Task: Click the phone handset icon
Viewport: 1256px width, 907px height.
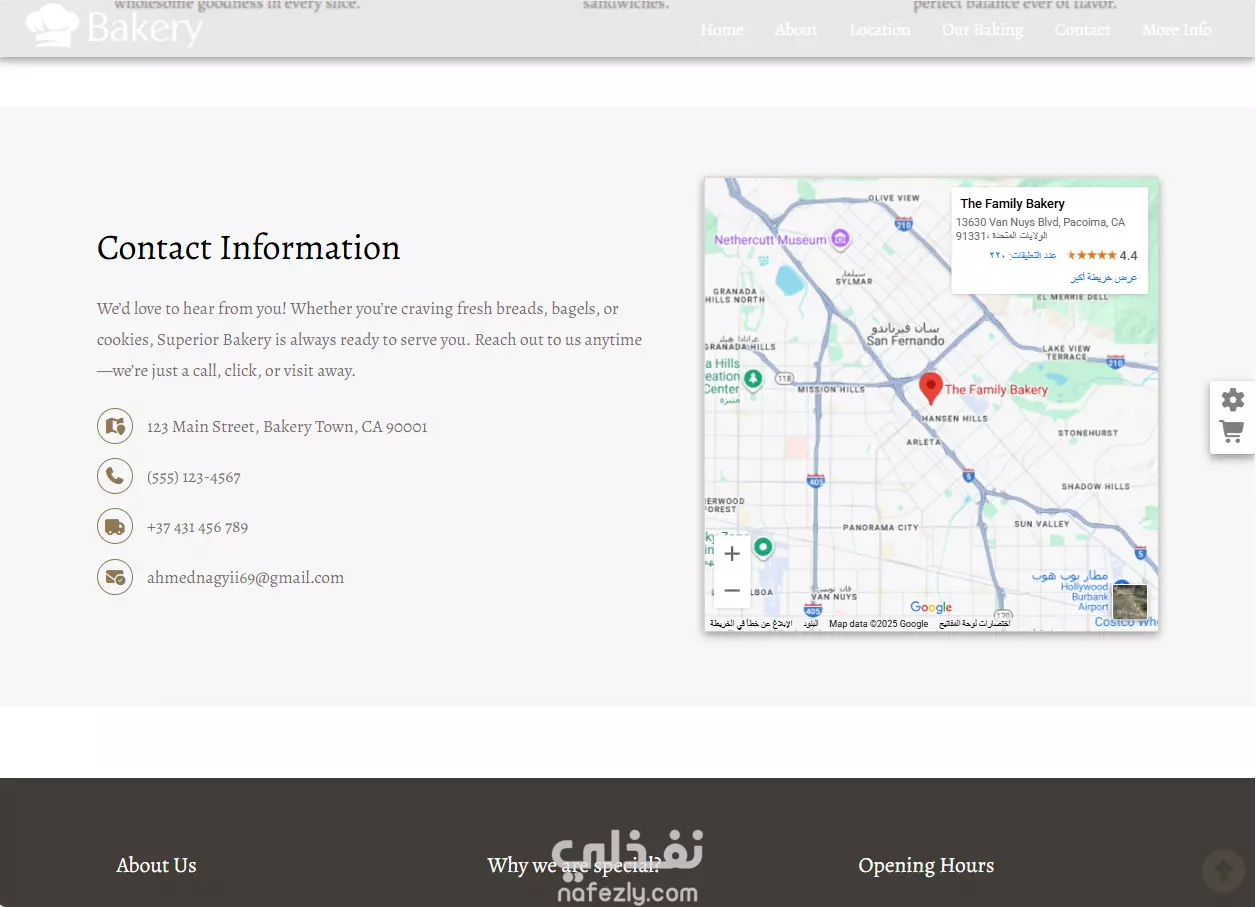Action: click(x=115, y=476)
